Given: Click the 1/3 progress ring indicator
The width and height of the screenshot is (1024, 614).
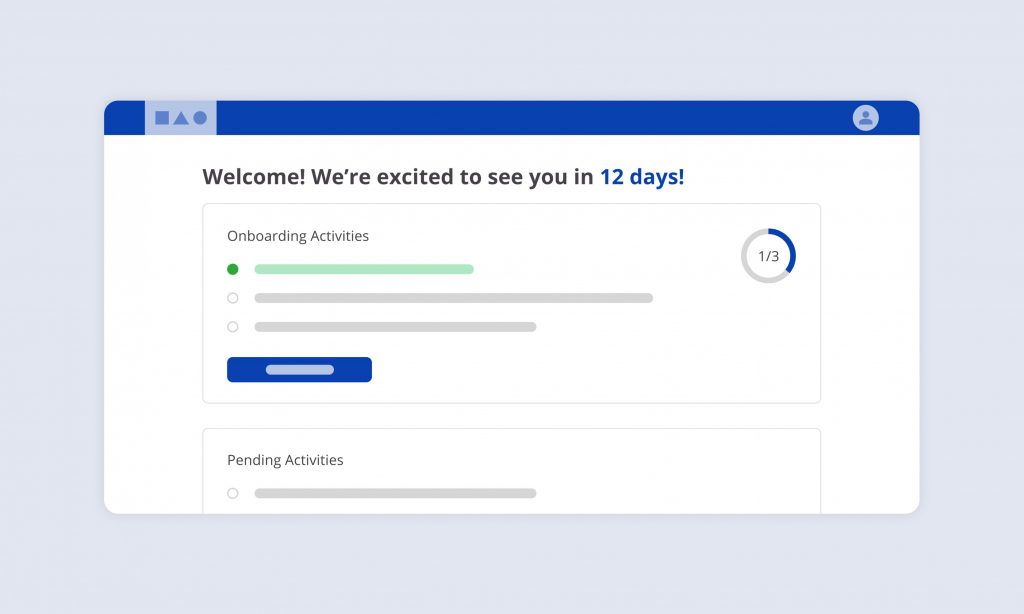Looking at the screenshot, I should click(x=768, y=256).
